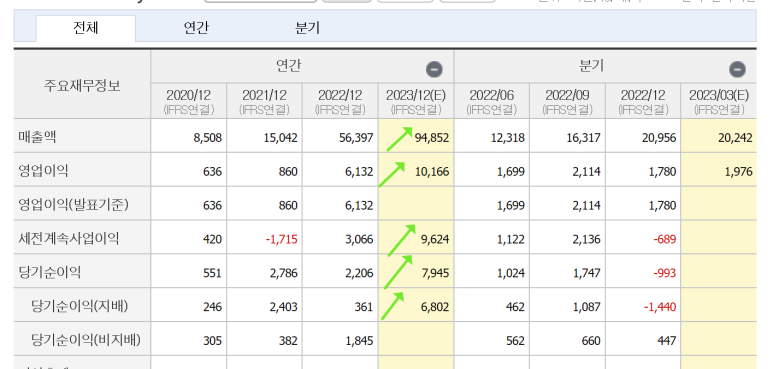Select red value -1,715 in 세전계속사업이익
773x369 pixels.
[281, 240]
